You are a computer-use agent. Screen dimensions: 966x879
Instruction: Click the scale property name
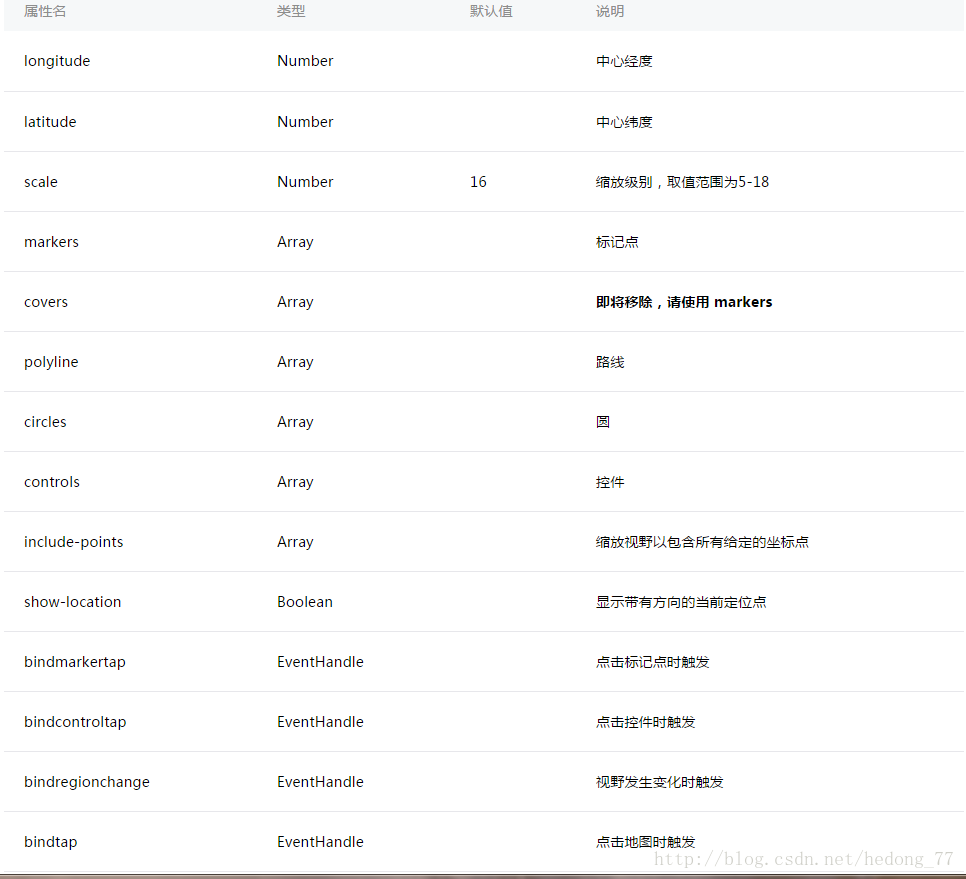click(x=40, y=181)
